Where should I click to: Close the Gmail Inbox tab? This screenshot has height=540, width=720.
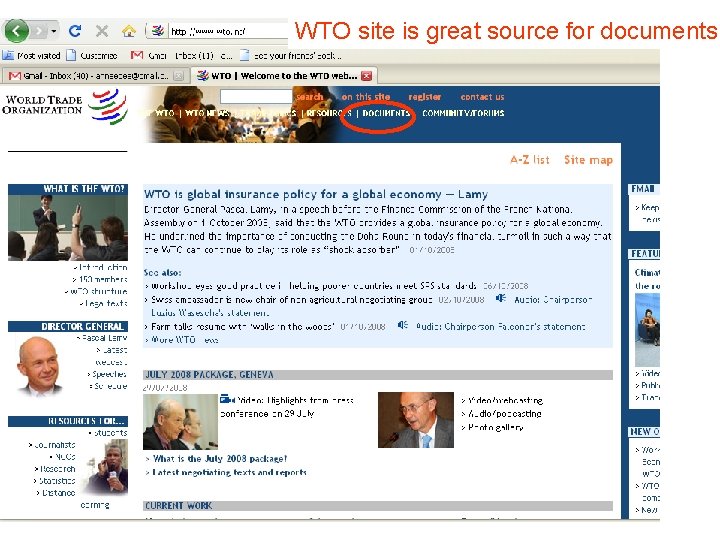point(179,76)
